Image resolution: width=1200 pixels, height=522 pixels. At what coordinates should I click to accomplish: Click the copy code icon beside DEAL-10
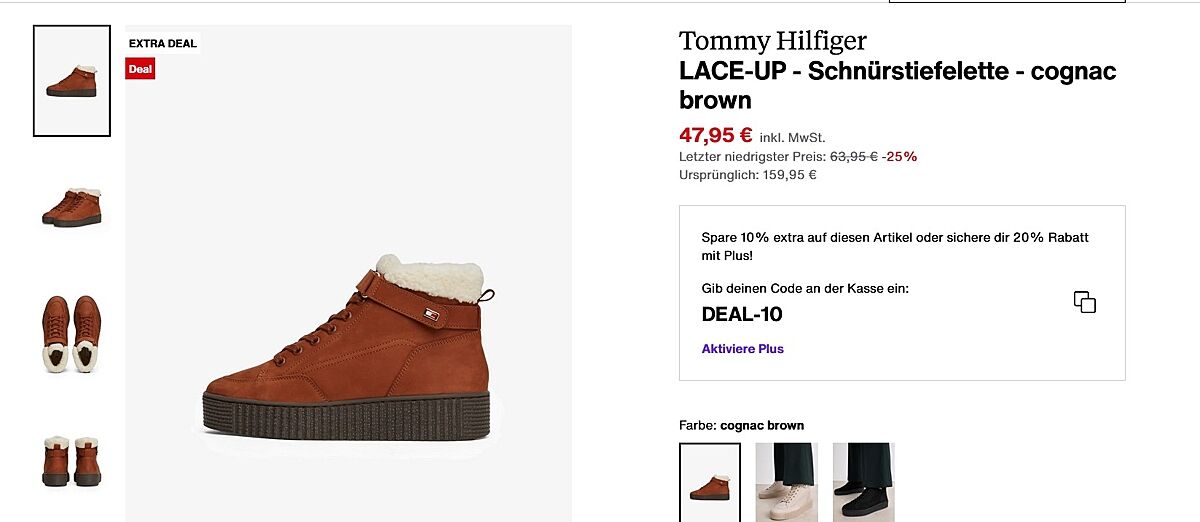point(1084,302)
